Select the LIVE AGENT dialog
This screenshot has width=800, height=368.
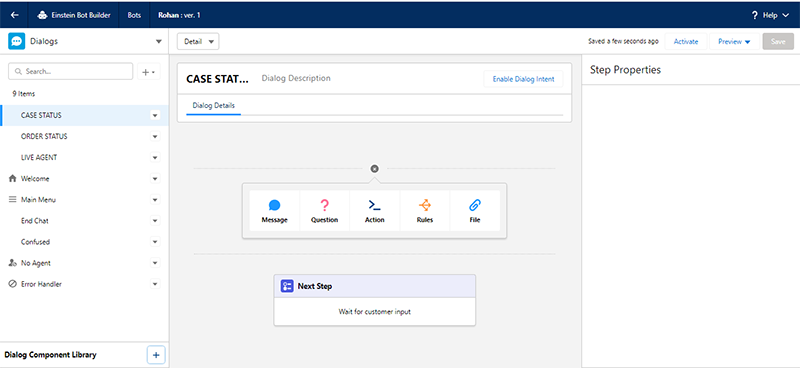(x=85, y=158)
